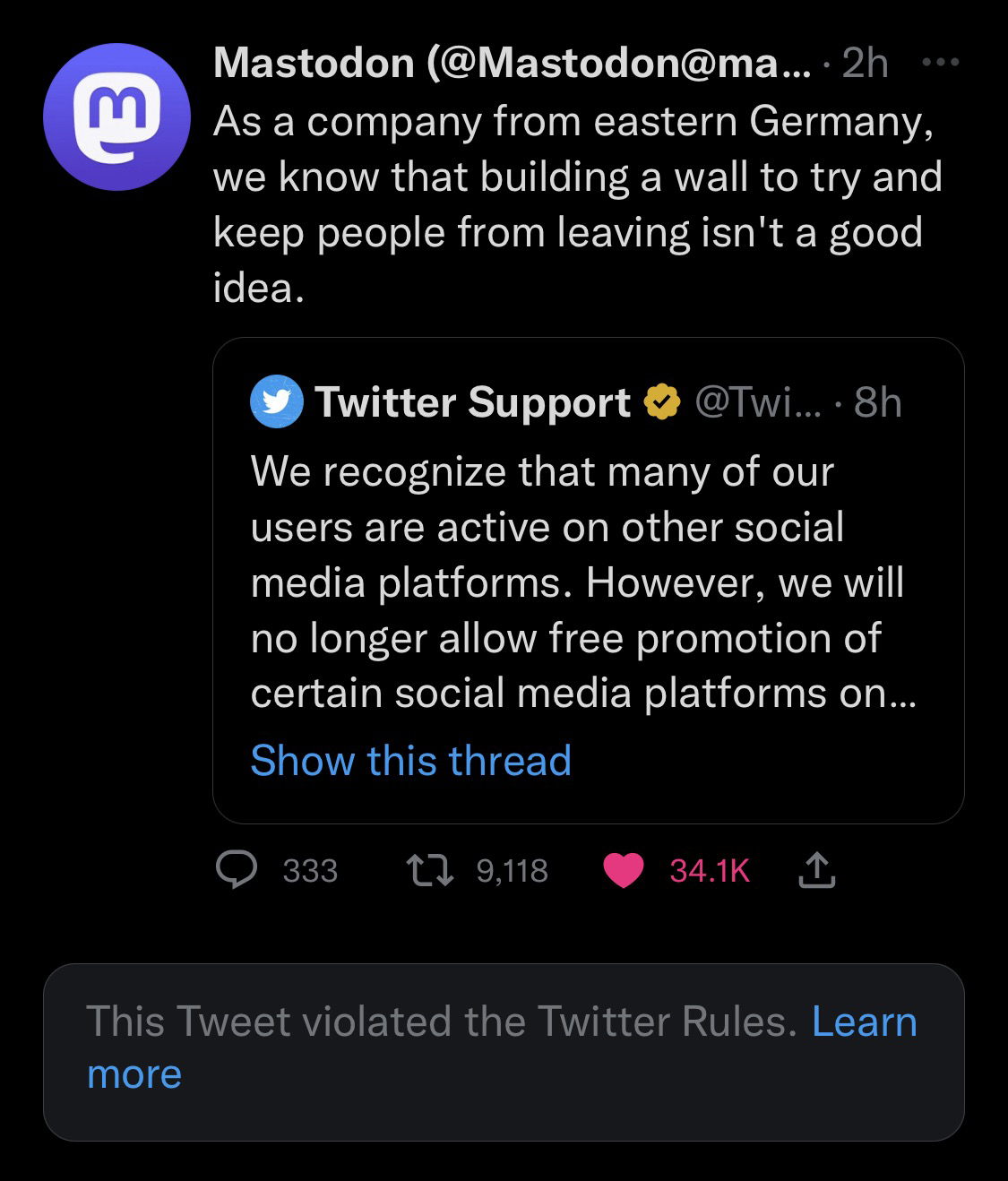Viewport: 1008px width, 1181px height.
Task: Follow the Learn more link
Action: (864, 1022)
